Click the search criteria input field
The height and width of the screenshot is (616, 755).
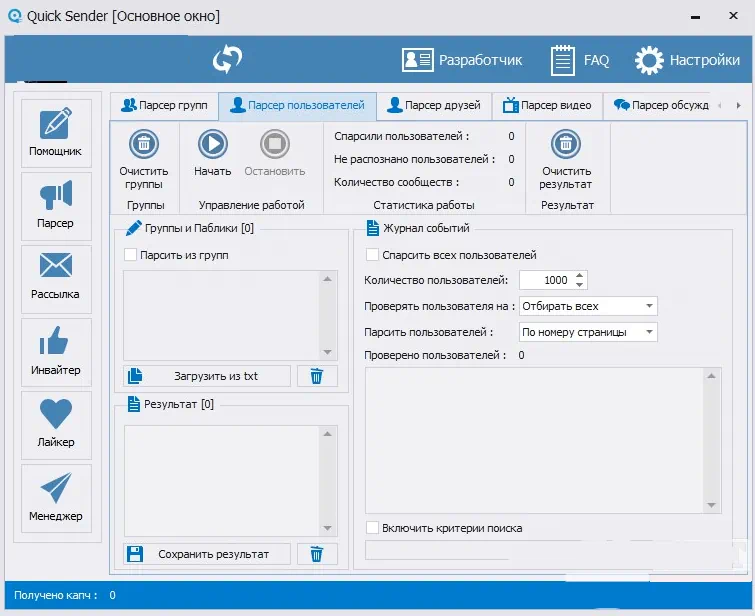coord(549,550)
